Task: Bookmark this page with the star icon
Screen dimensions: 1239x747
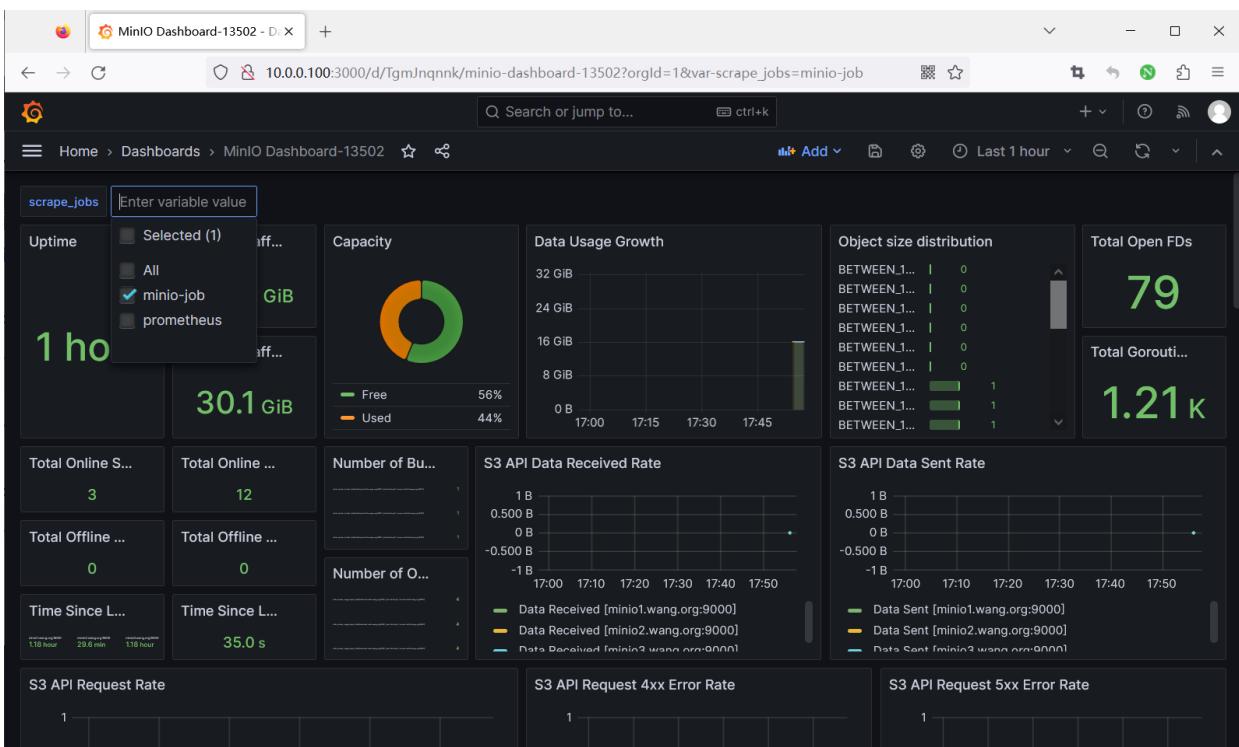Action: click(x=956, y=72)
